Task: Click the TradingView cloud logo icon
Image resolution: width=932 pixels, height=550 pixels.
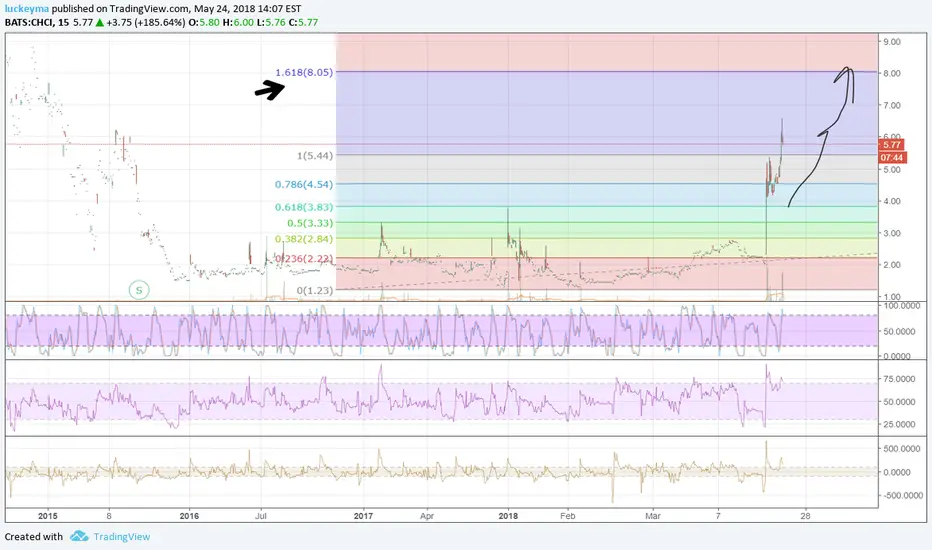Action: [79, 536]
